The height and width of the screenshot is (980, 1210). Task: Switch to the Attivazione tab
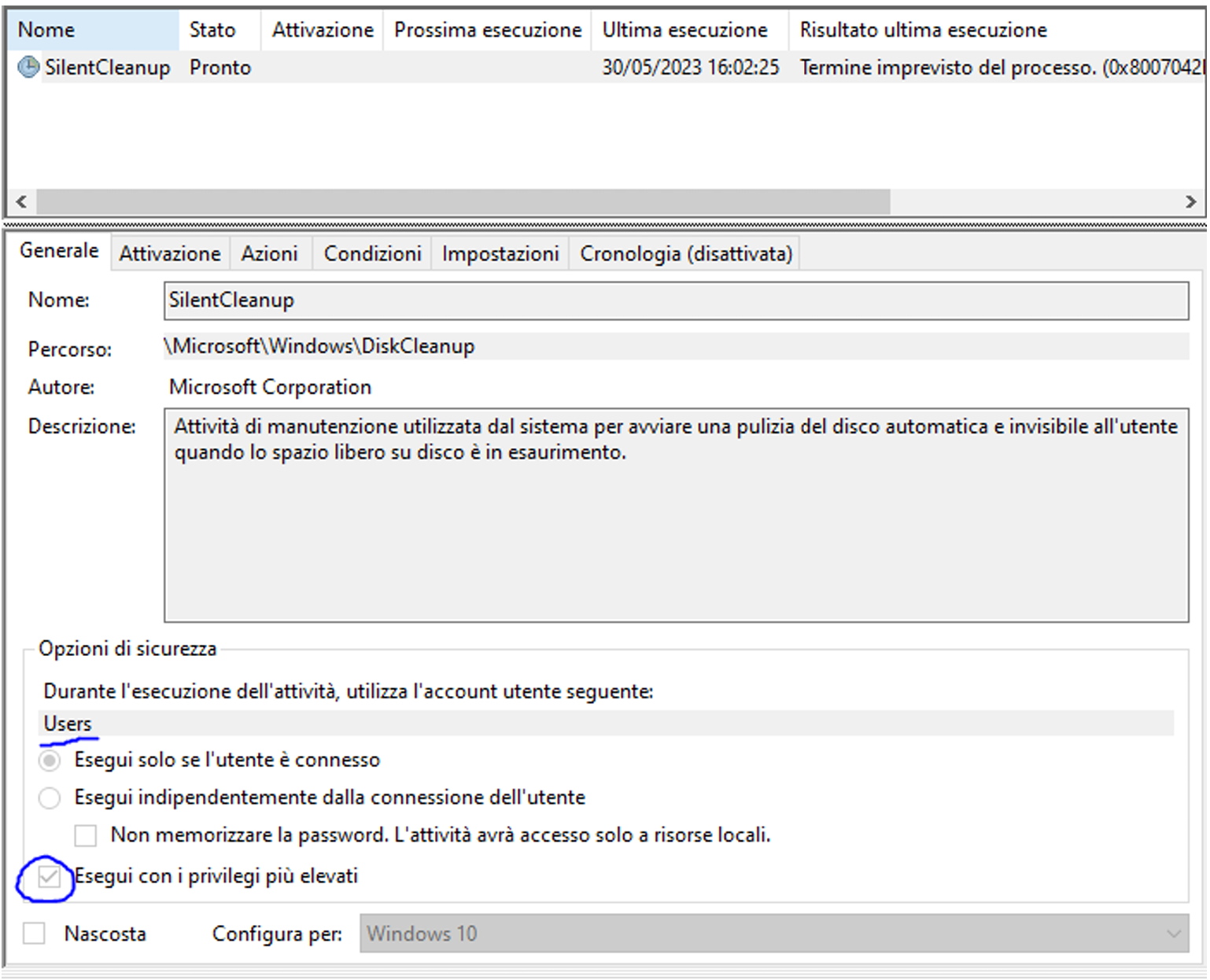170,254
